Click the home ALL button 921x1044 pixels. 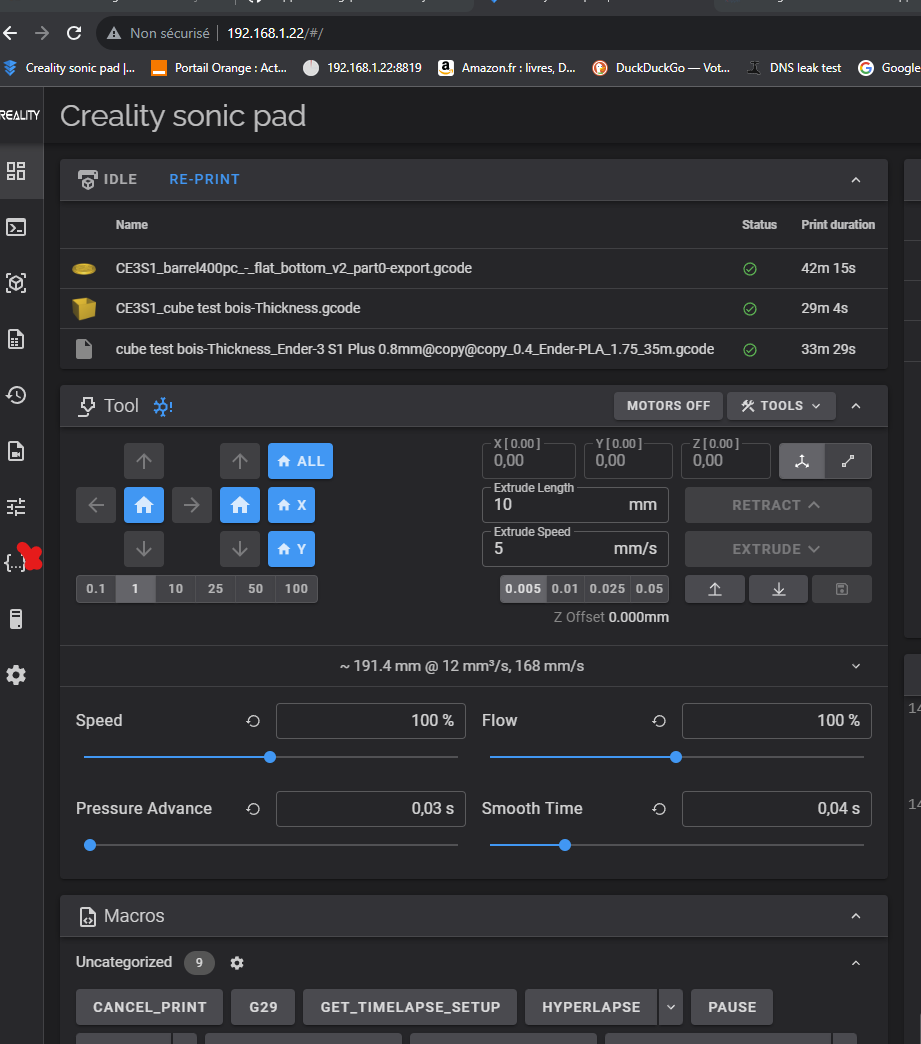pyautogui.click(x=300, y=461)
